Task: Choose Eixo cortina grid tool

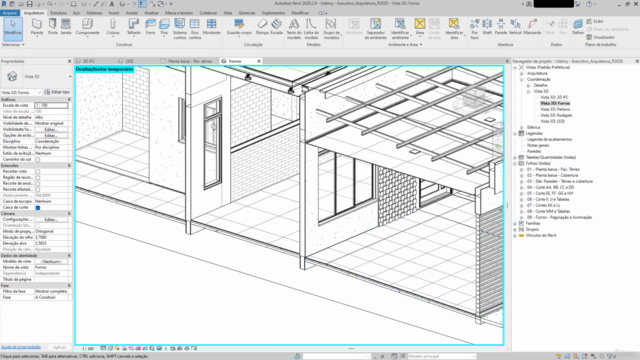Action: click(195, 29)
